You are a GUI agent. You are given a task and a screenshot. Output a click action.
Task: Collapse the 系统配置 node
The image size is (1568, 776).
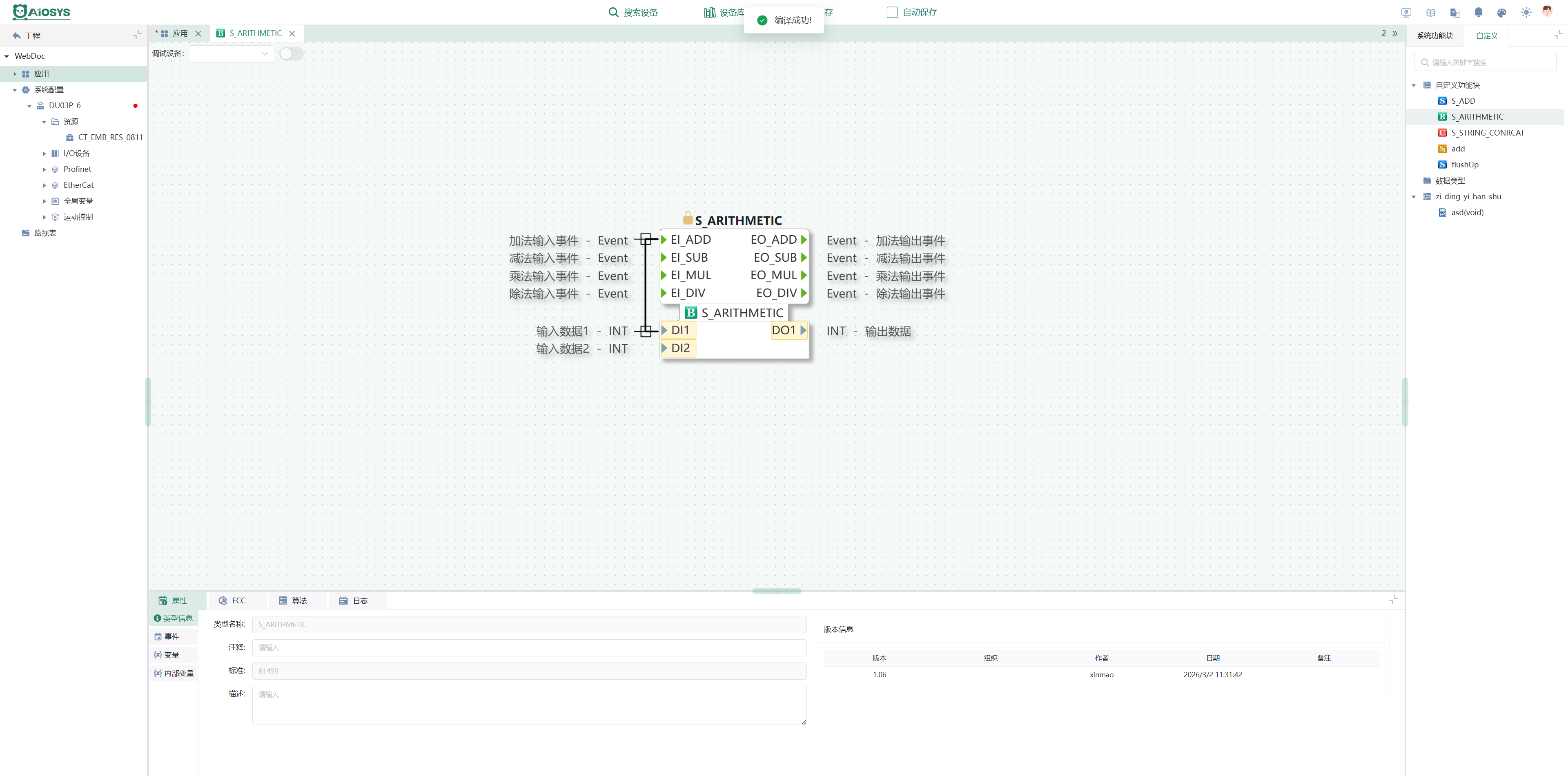click(x=15, y=90)
